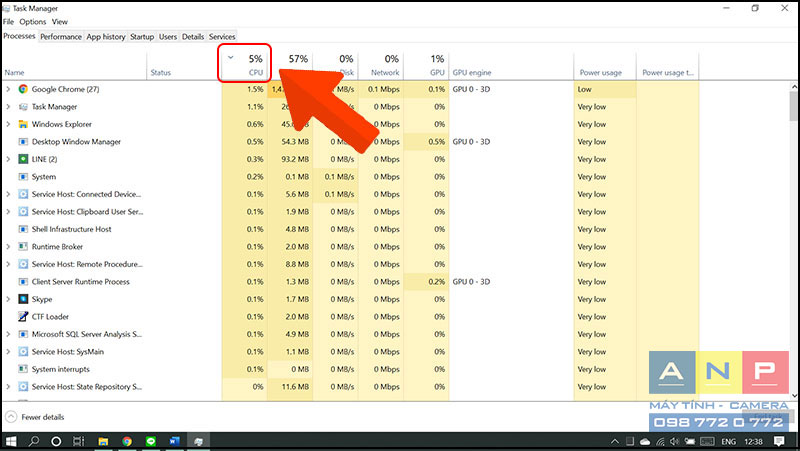
Task: Click the ENG language indicator
Action: pyautogui.click(x=728, y=442)
